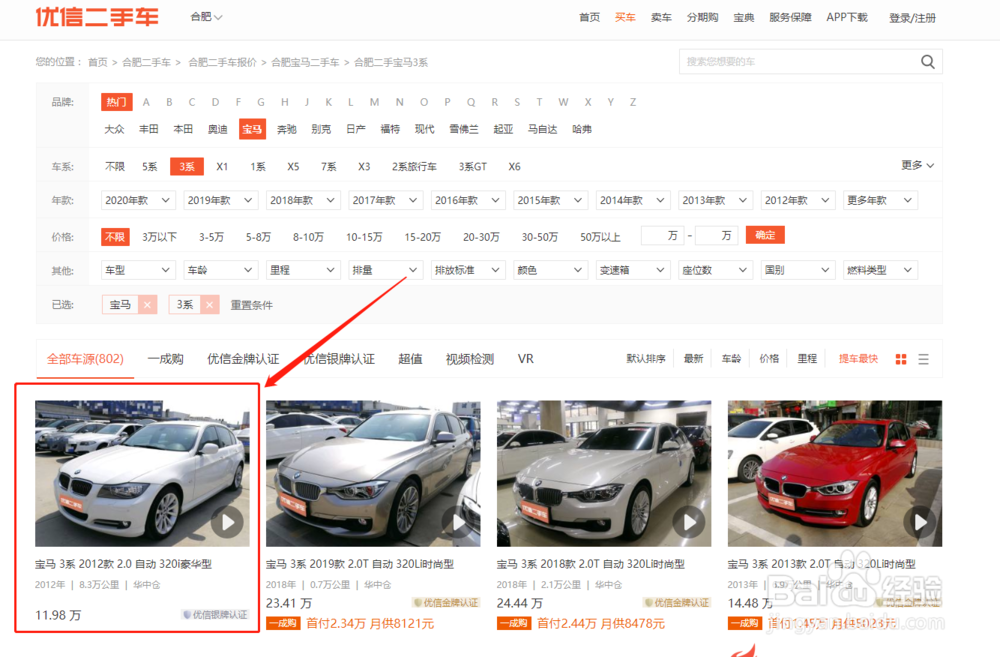
Task: Open the 更多年款 dropdown
Action: (880, 200)
